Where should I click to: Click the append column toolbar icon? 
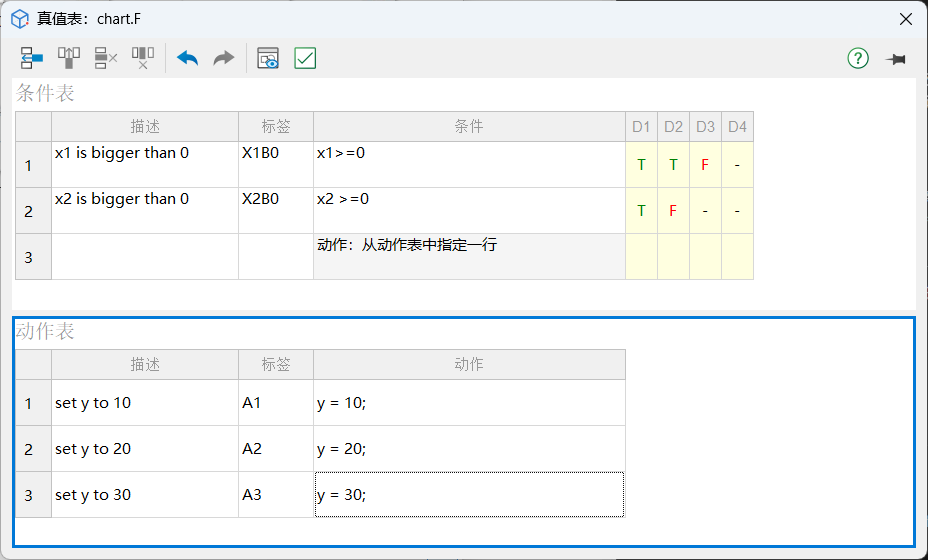pos(69,58)
